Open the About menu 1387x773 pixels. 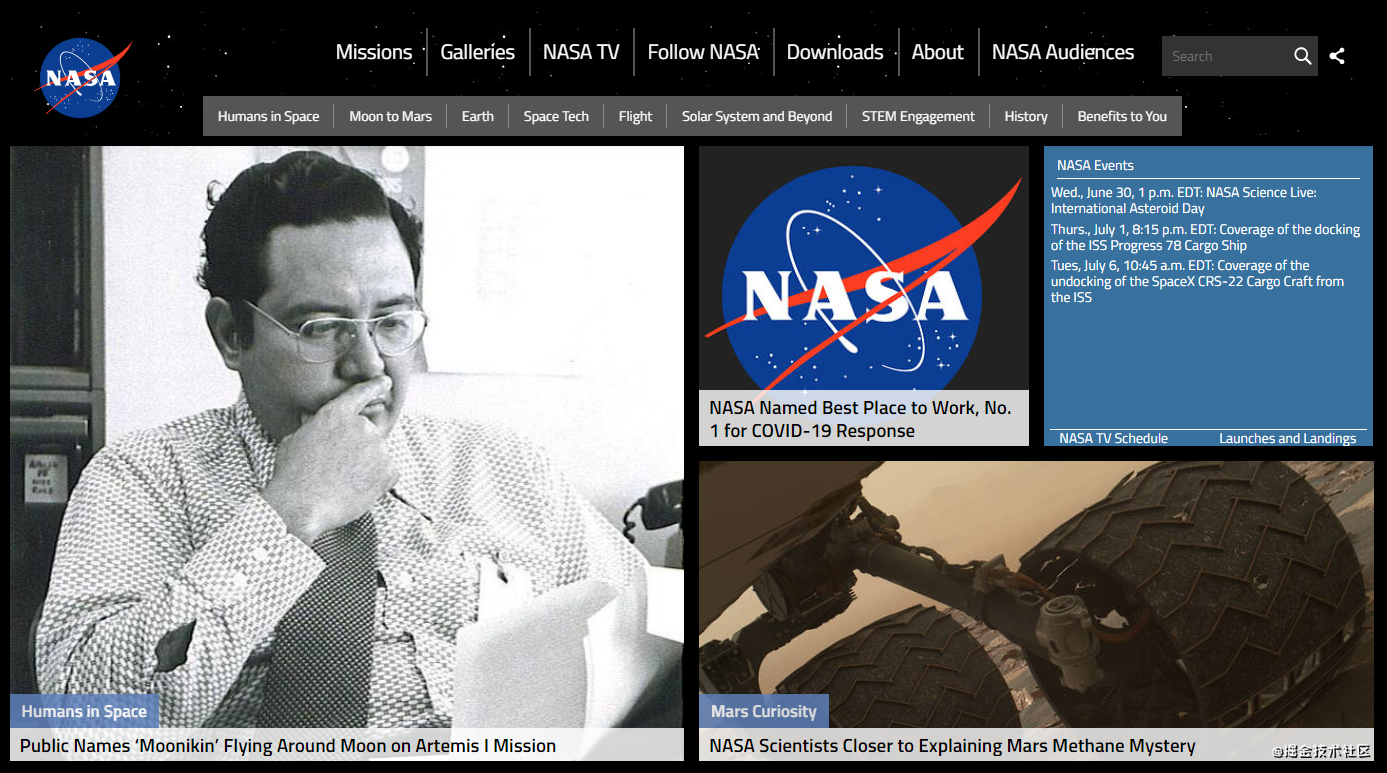(x=937, y=52)
